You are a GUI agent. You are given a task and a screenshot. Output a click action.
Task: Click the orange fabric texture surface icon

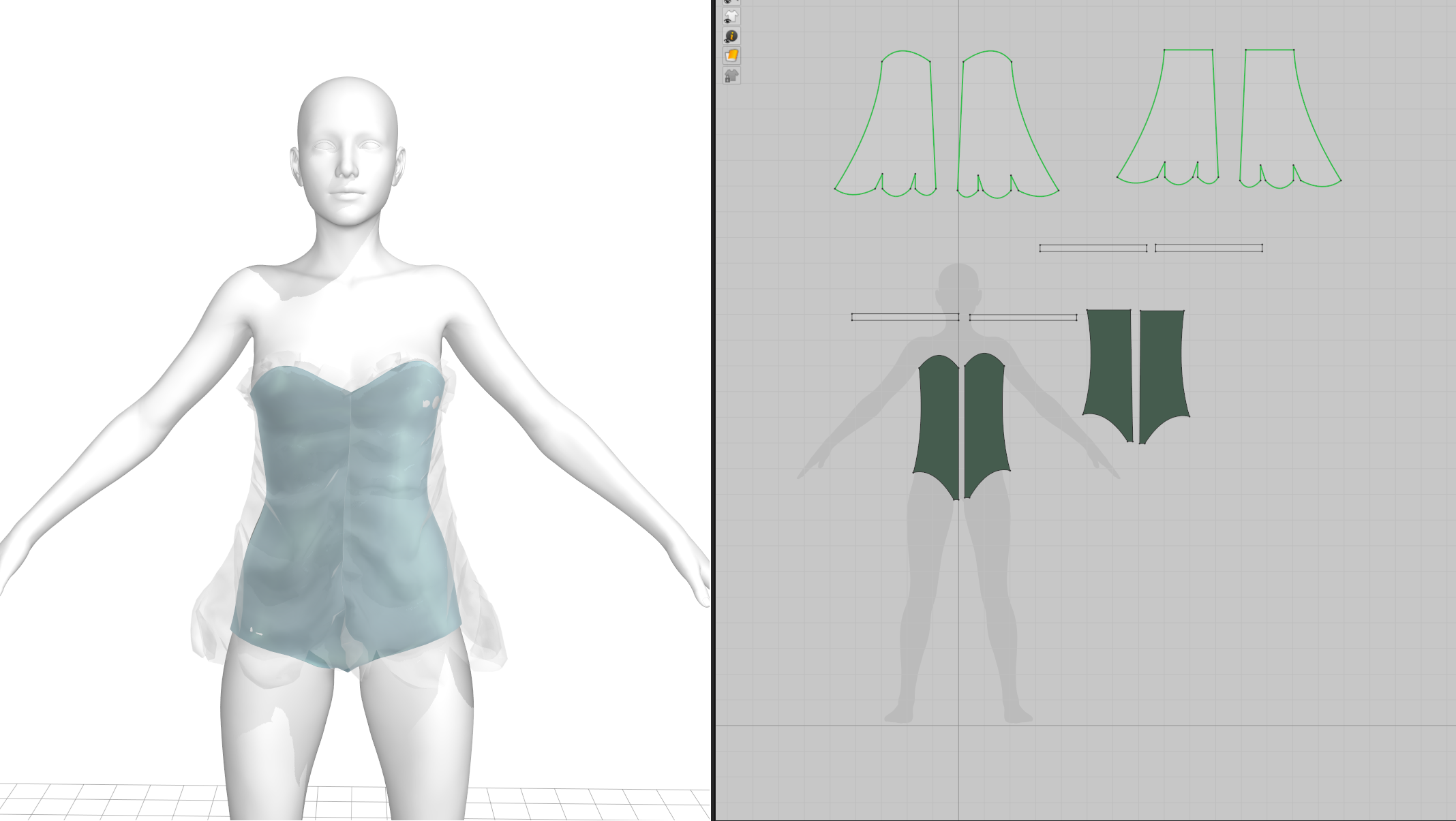point(731,56)
